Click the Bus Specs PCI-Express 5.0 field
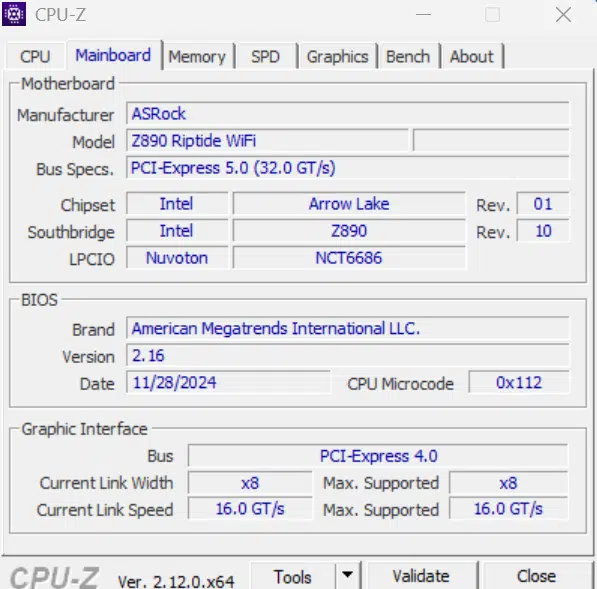 (x=348, y=168)
